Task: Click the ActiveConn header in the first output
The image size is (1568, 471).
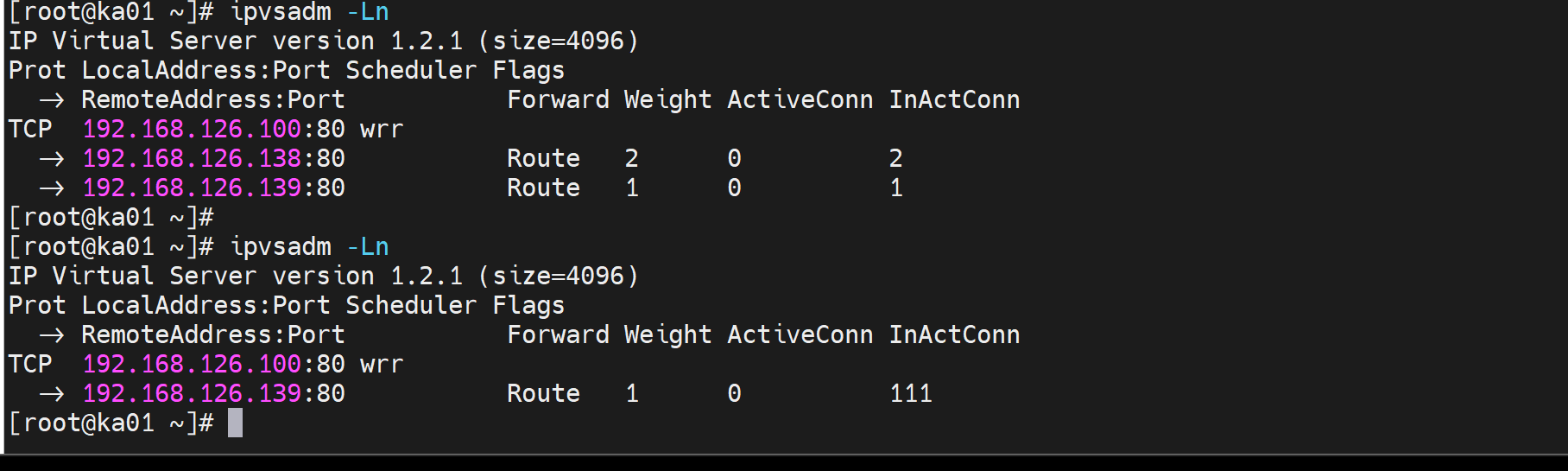Action: click(x=800, y=100)
